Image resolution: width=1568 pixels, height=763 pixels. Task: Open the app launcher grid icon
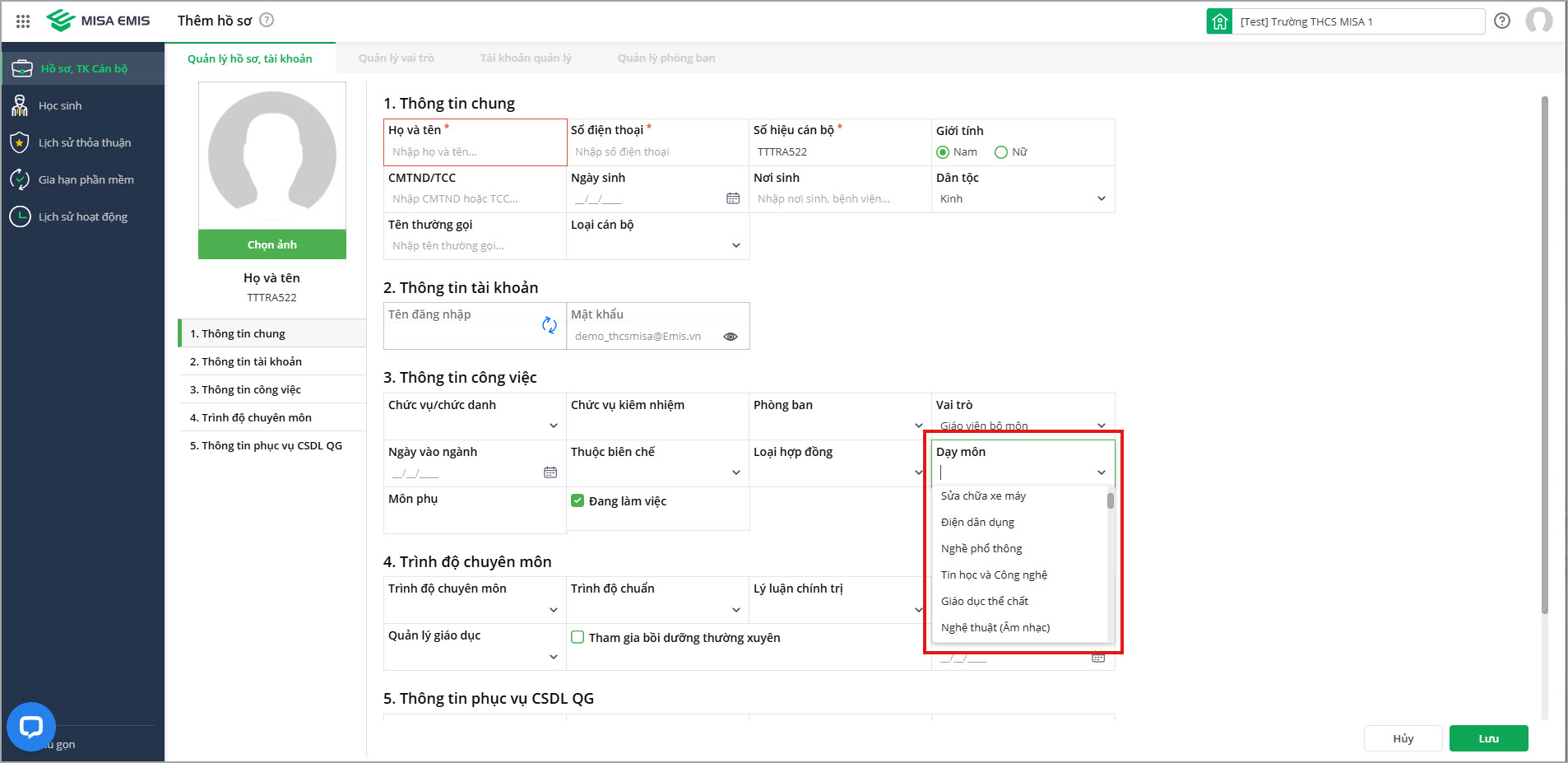[x=23, y=21]
